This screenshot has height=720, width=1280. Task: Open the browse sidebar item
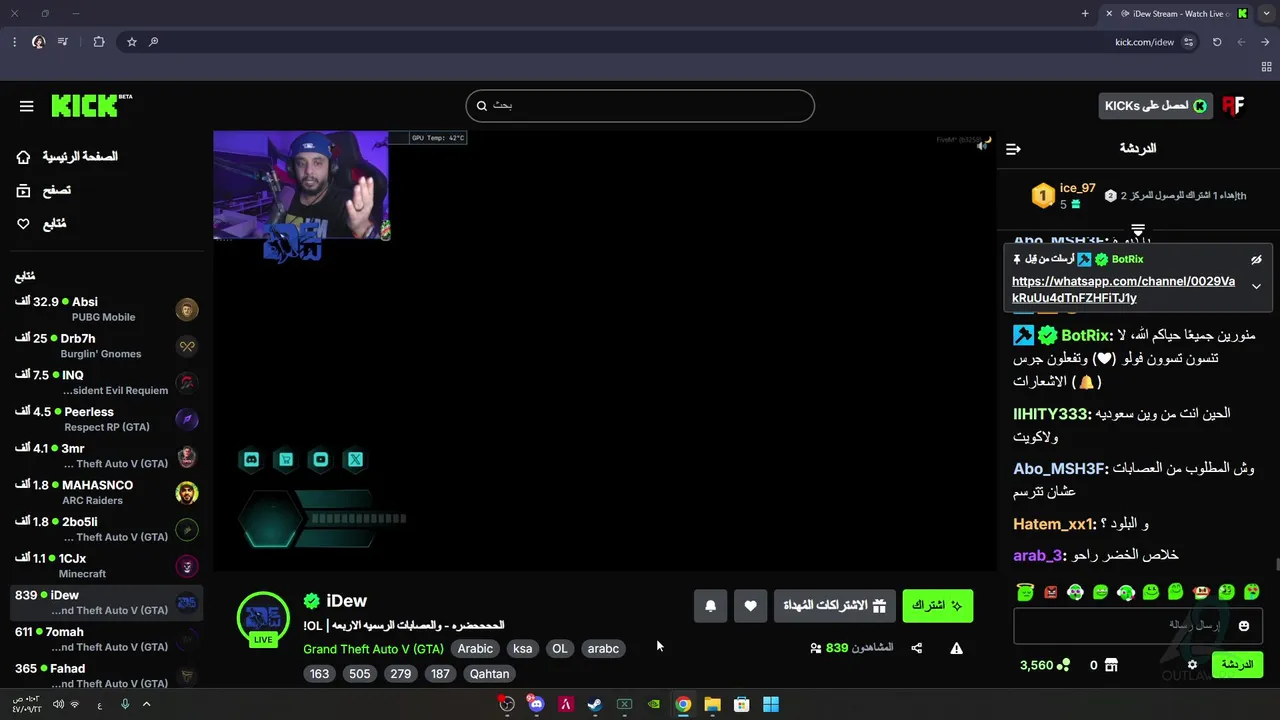43,190
